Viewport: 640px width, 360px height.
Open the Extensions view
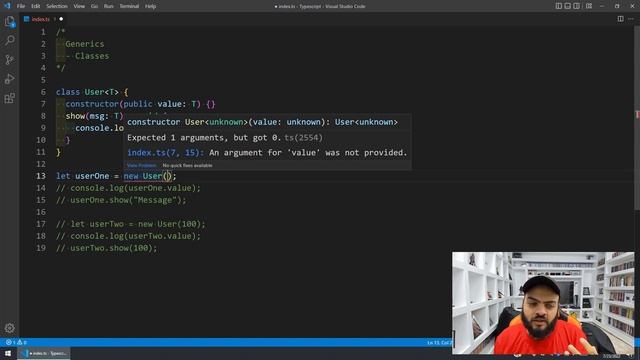[x=9, y=98]
